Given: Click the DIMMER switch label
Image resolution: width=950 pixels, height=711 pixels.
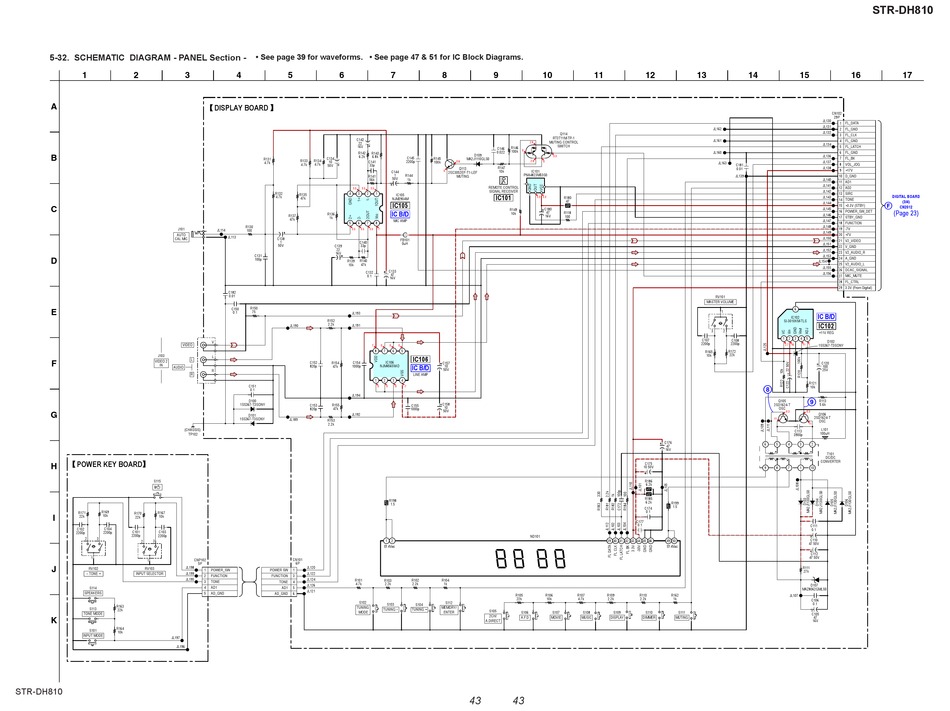Looking at the screenshot, I should click(x=648, y=617).
